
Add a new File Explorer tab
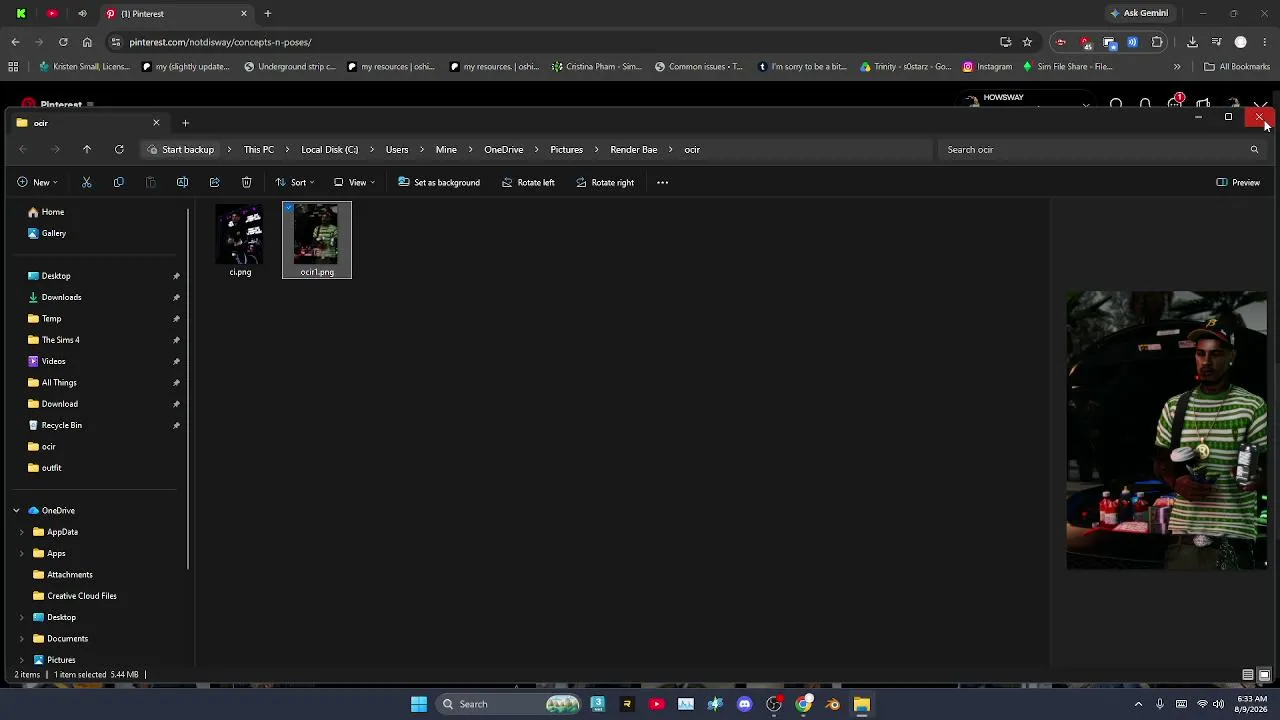(x=185, y=122)
